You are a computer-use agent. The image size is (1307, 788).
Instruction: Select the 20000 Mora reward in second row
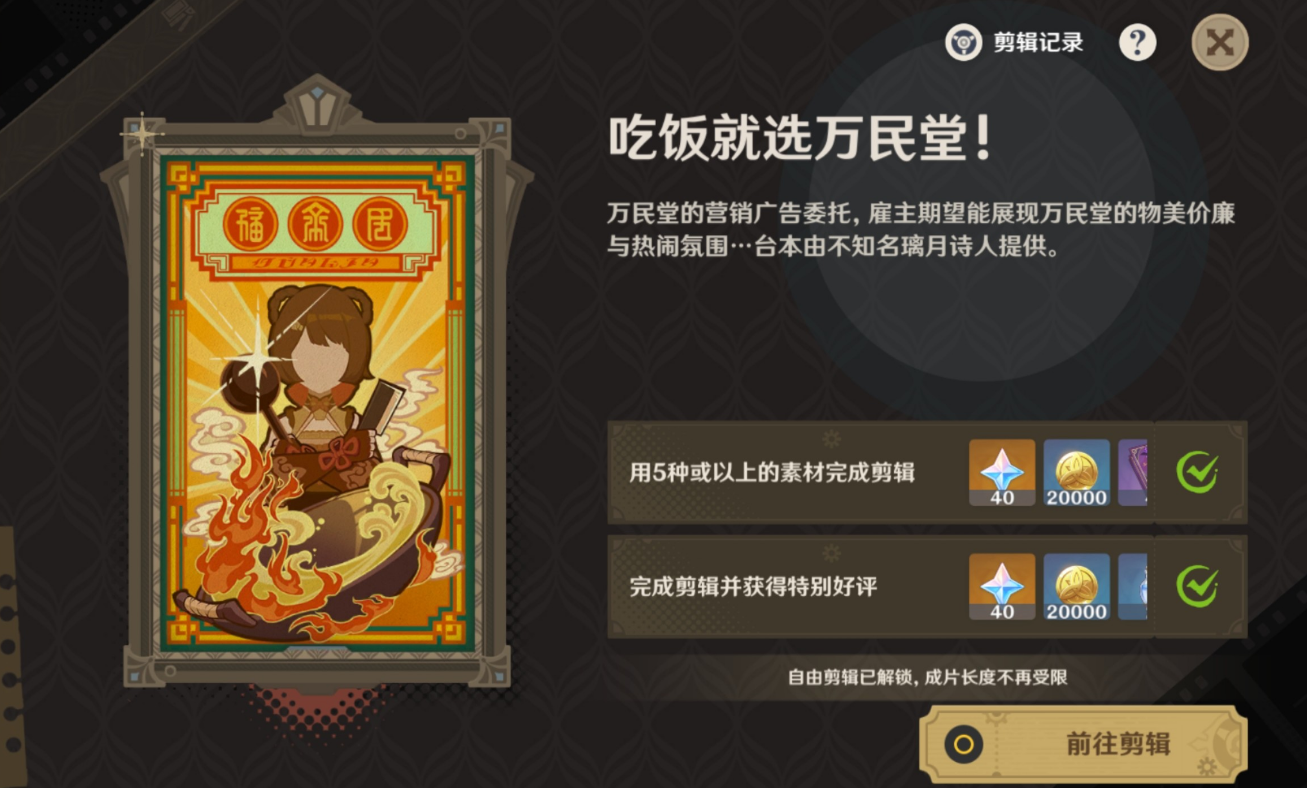click(1077, 587)
